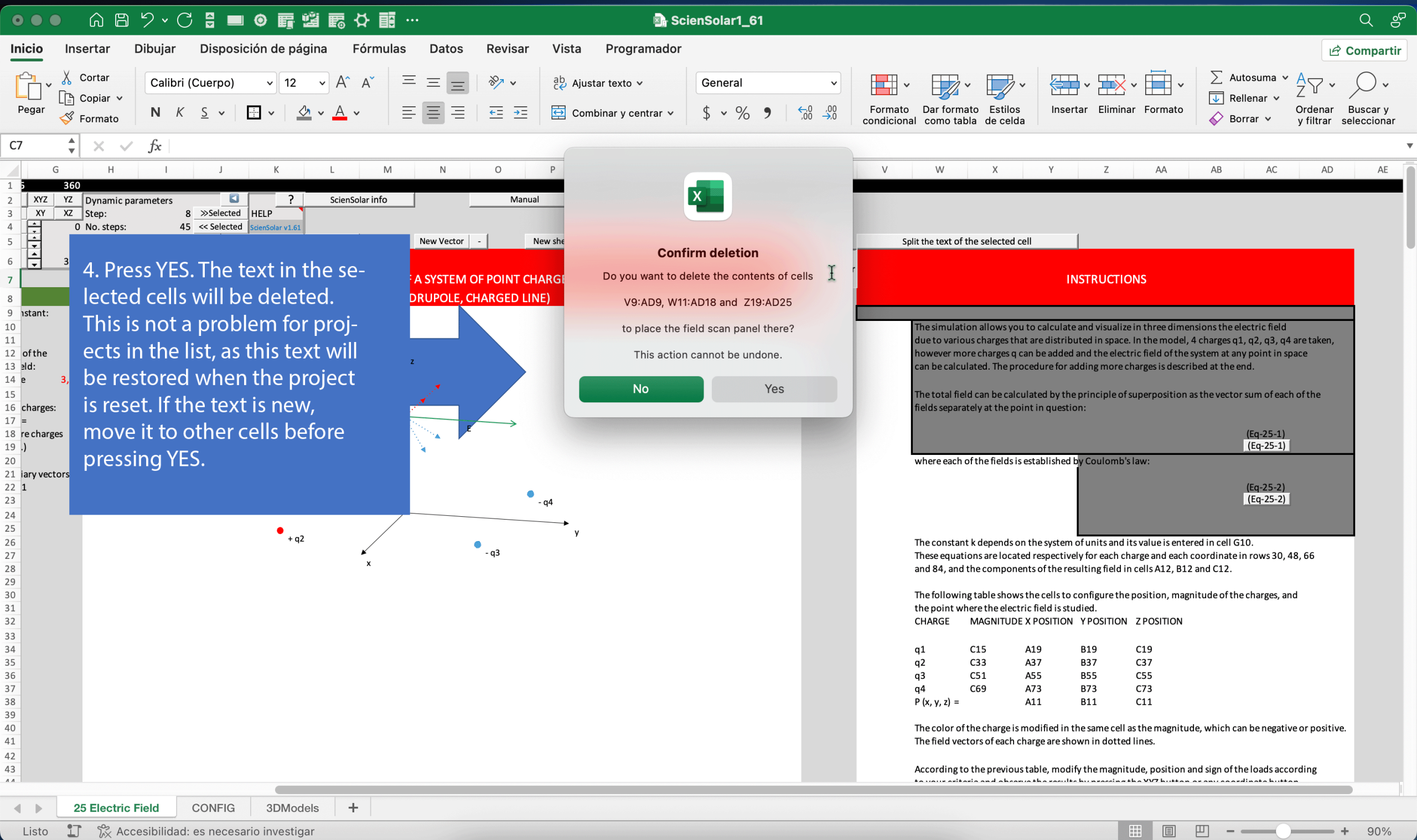The height and width of the screenshot is (840, 1417).
Task: Expand the Combinar y centrar dropdown arrow
Action: click(671, 113)
